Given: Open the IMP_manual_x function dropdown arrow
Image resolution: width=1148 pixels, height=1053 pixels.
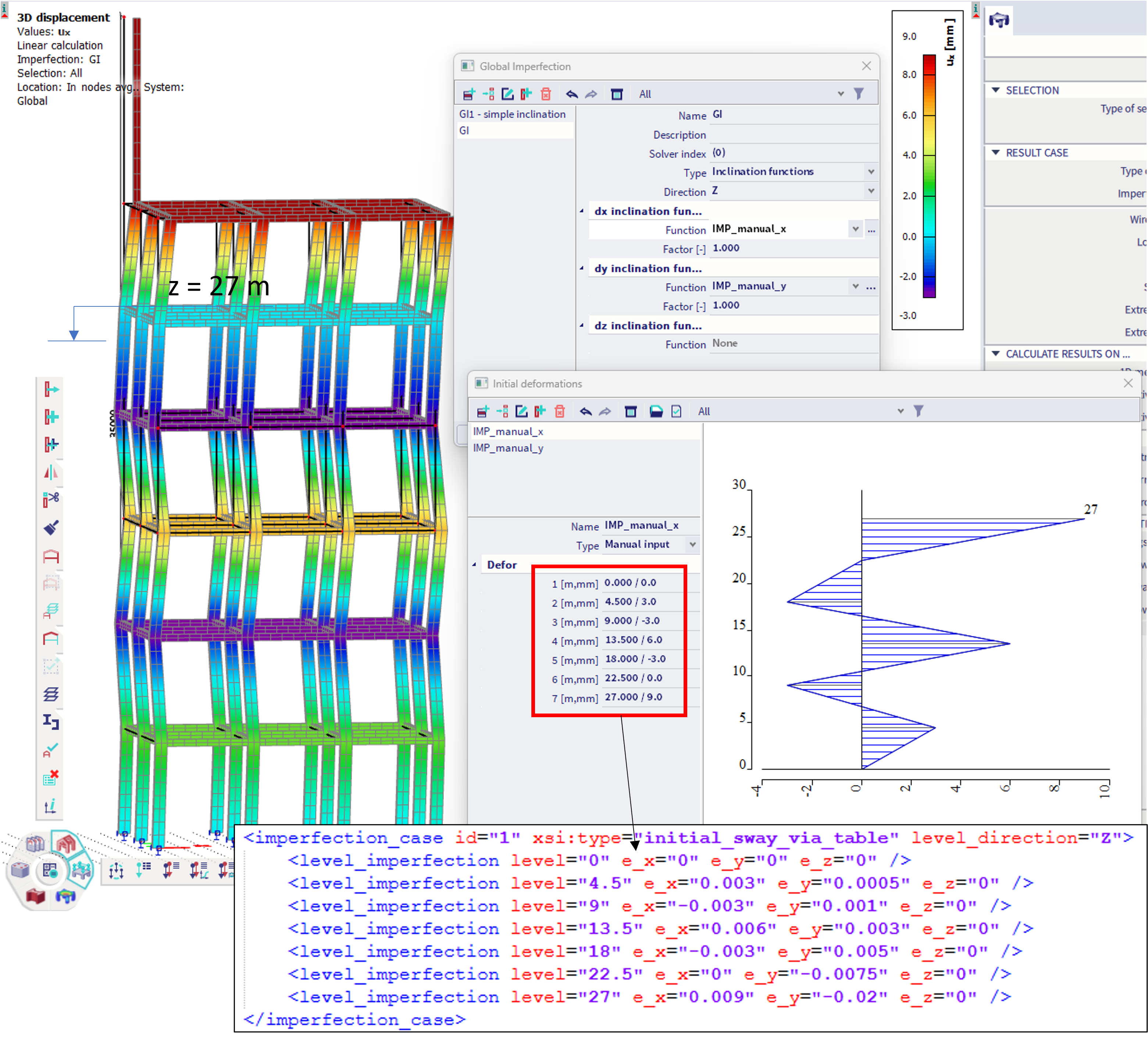Looking at the screenshot, I should [855, 229].
